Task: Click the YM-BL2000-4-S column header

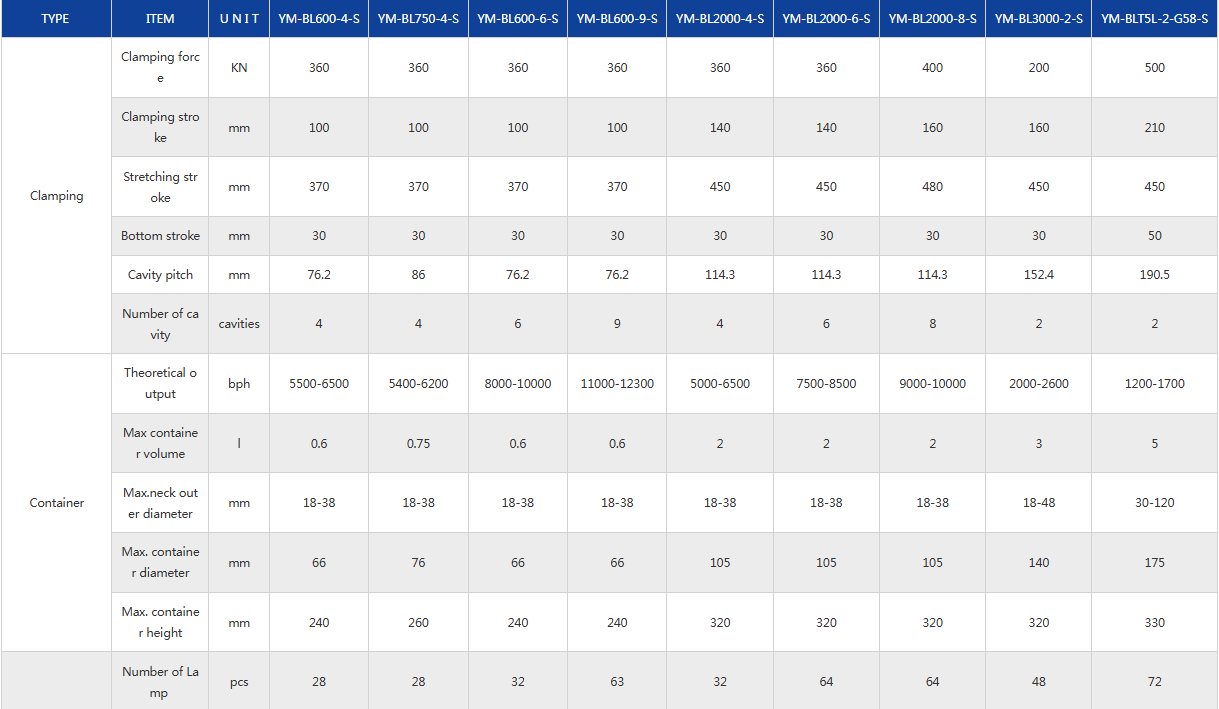Action: (720, 19)
